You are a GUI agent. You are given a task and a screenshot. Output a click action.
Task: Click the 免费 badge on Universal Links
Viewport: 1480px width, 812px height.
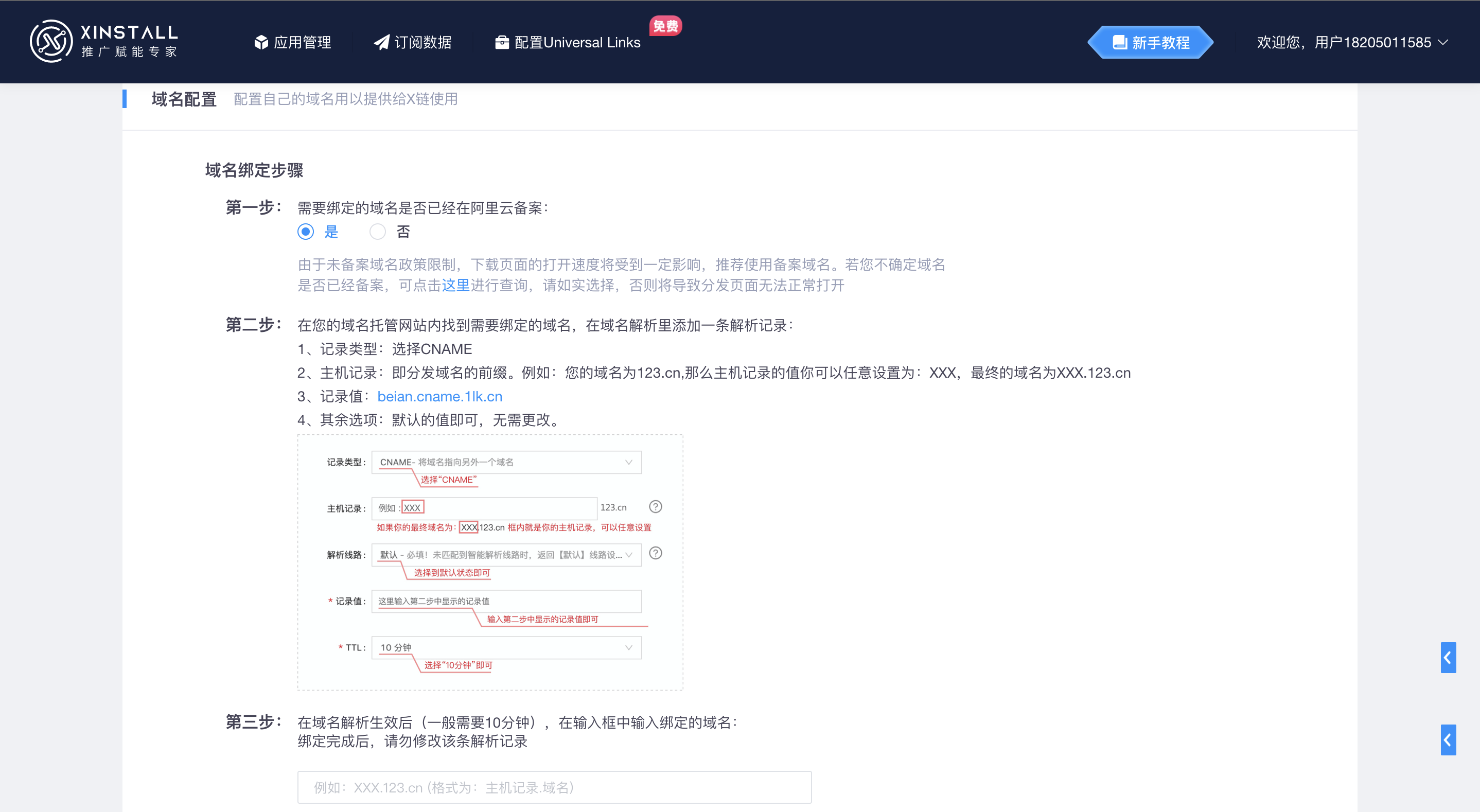tap(665, 26)
